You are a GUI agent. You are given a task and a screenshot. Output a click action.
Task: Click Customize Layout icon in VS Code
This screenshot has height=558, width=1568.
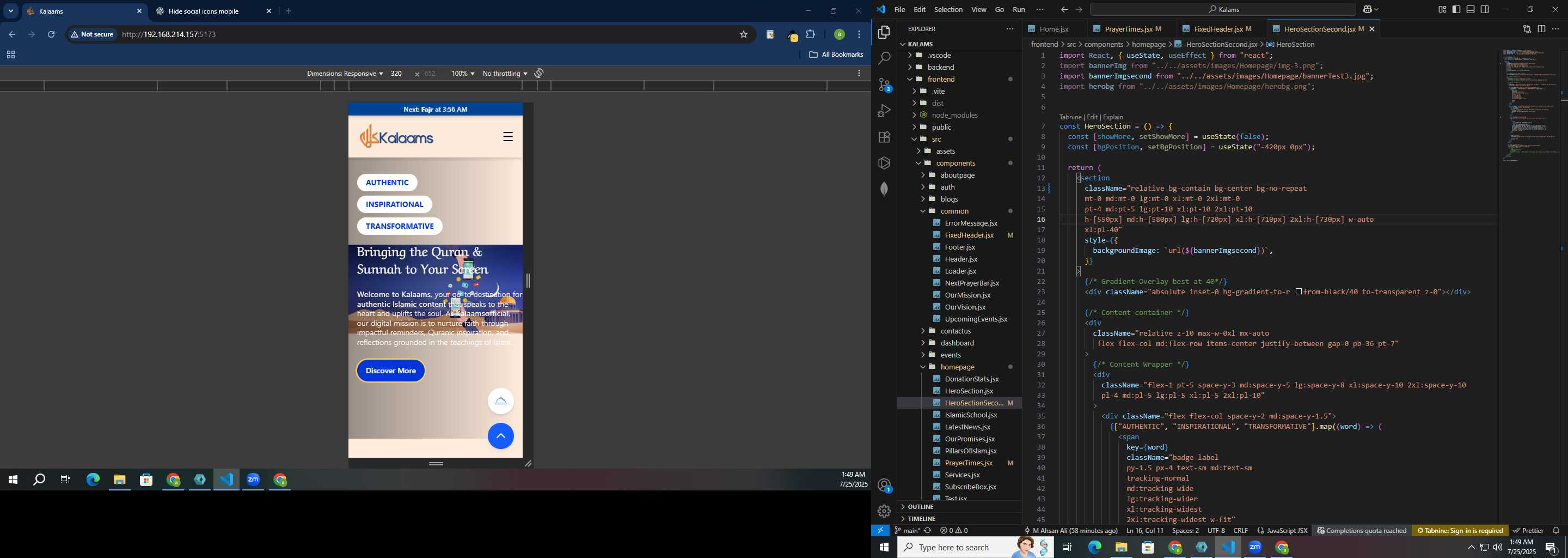click(x=1442, y=10)
